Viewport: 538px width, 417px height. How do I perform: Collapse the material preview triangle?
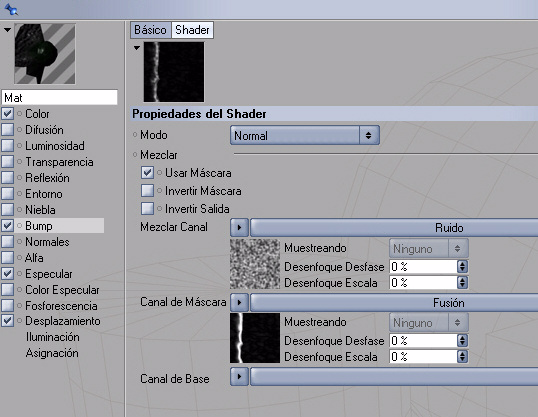click(x=7, y=30)
